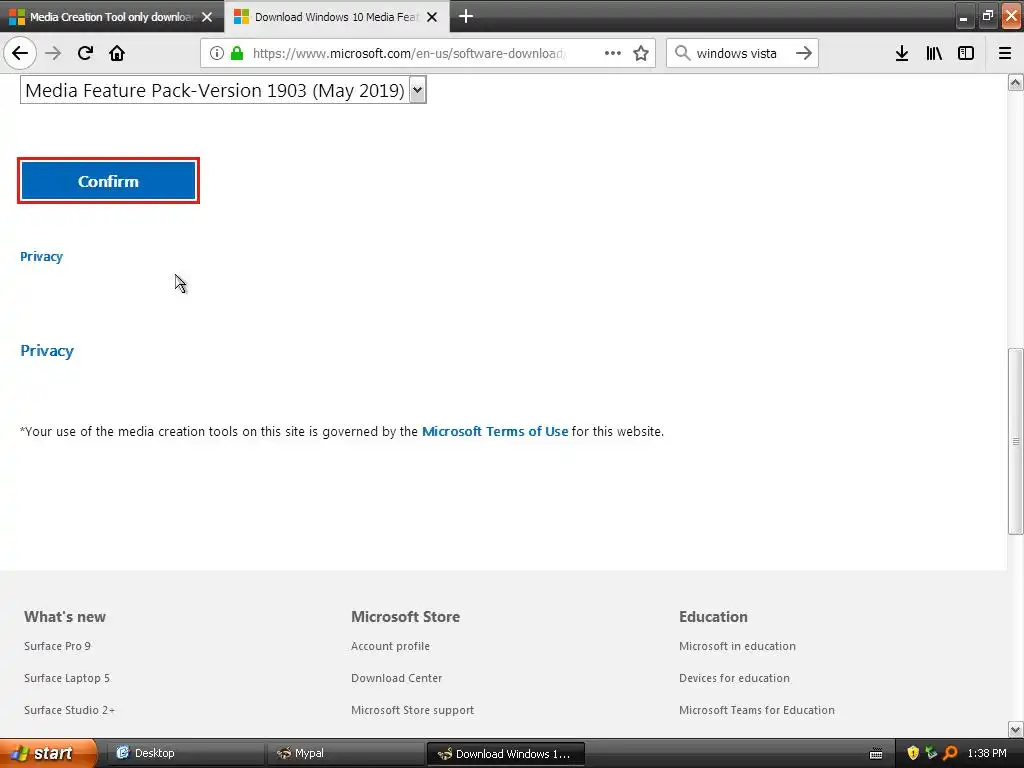Click the keyboard icon in system tray
This screenshot has width=1024, height=768.
tap(876, 754)
